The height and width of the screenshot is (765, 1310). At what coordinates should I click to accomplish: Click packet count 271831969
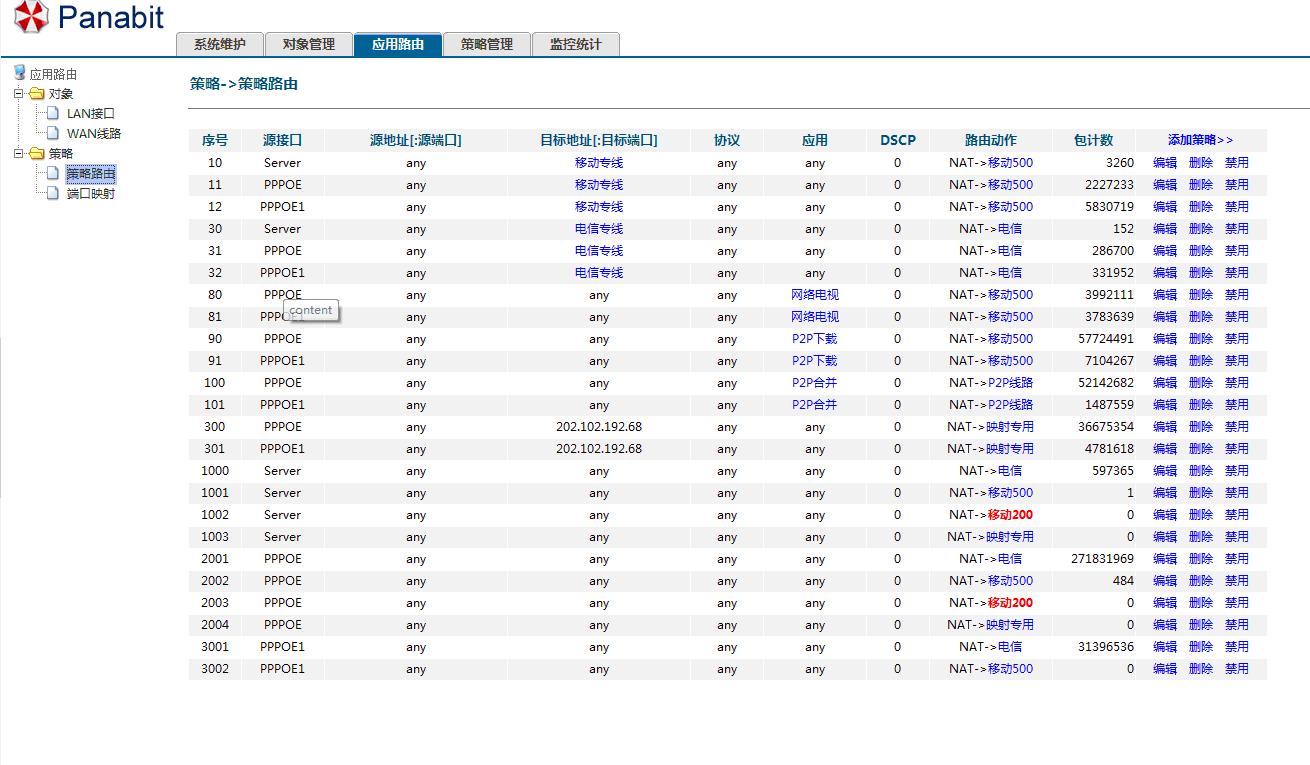pyautogui.click(x=1103, y=559)
